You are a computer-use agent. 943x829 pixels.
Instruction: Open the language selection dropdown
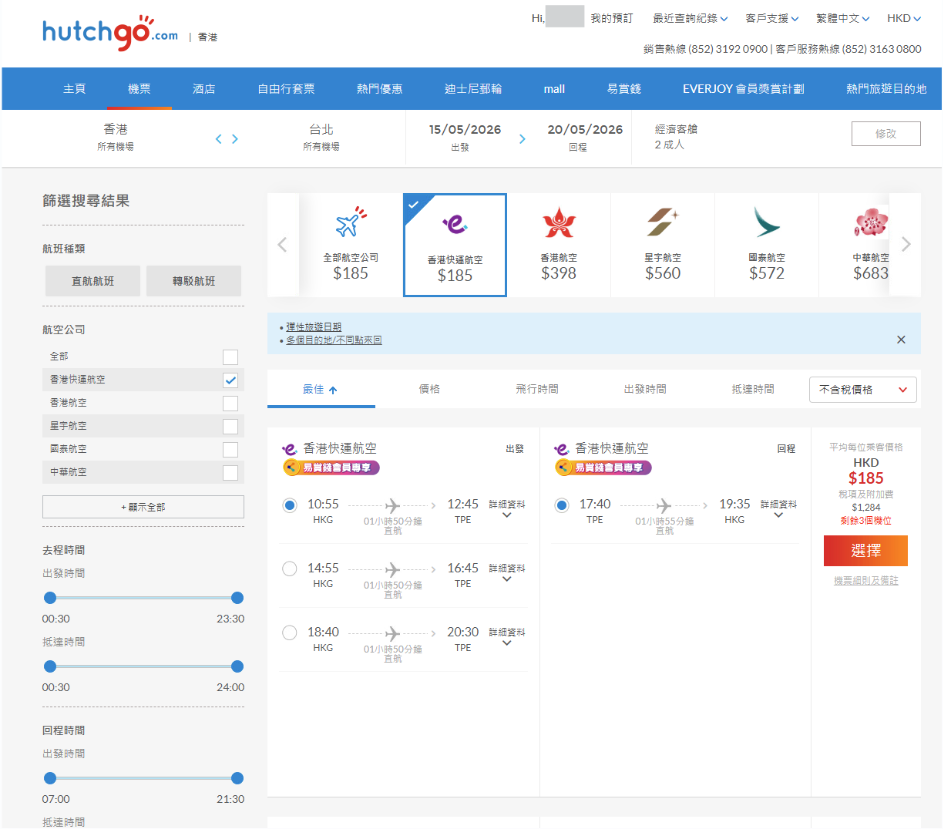[x=843, y=19]
